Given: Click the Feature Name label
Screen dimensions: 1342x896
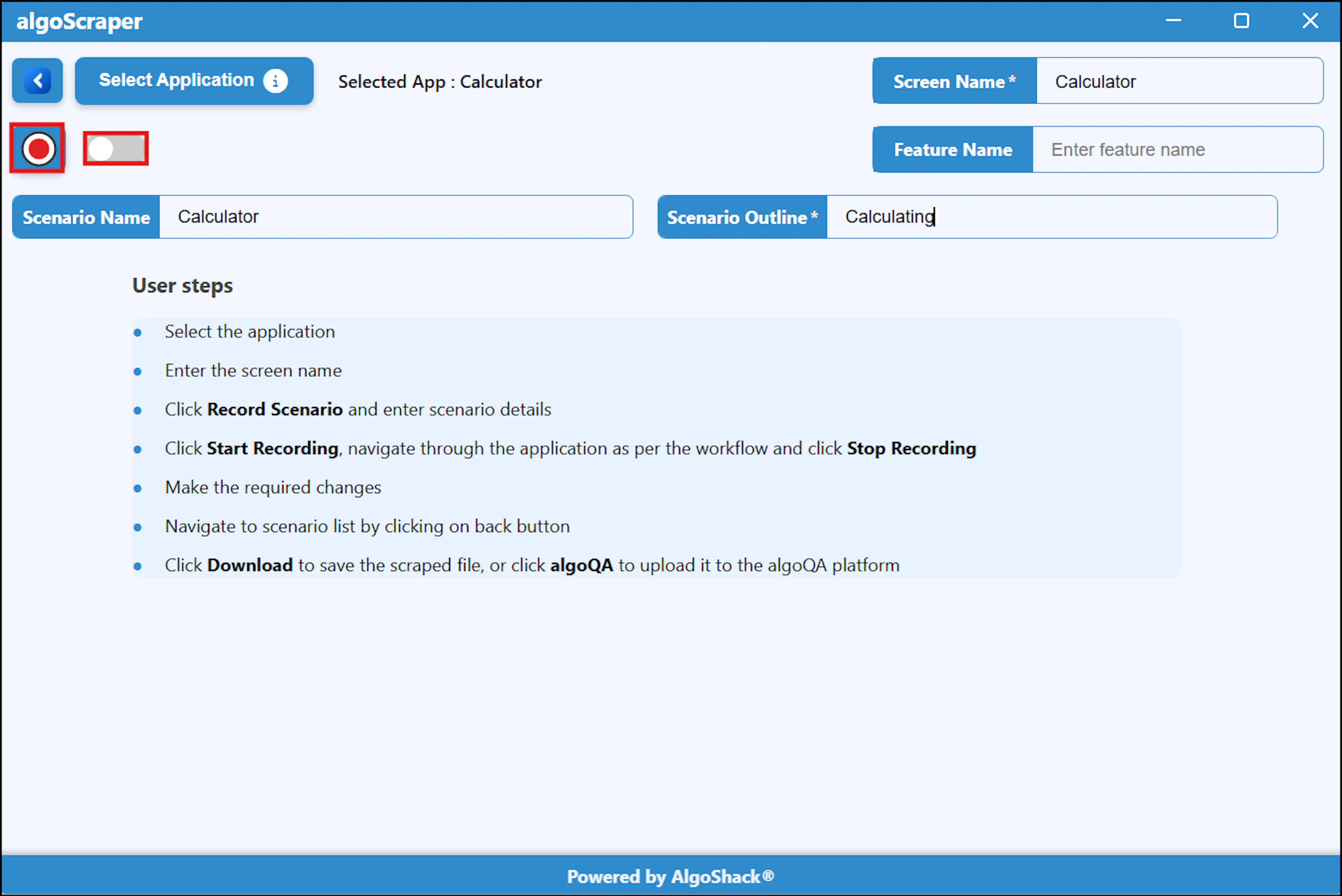Looking at the screenshot, I should click(x=953, y=149).
